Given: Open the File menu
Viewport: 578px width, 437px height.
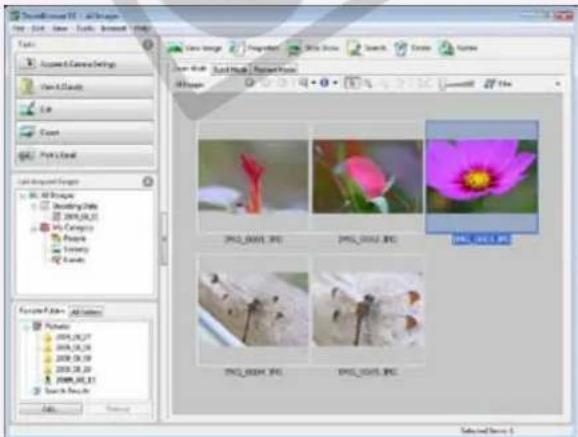Looking at the screenshot, I should click(18, 28).
